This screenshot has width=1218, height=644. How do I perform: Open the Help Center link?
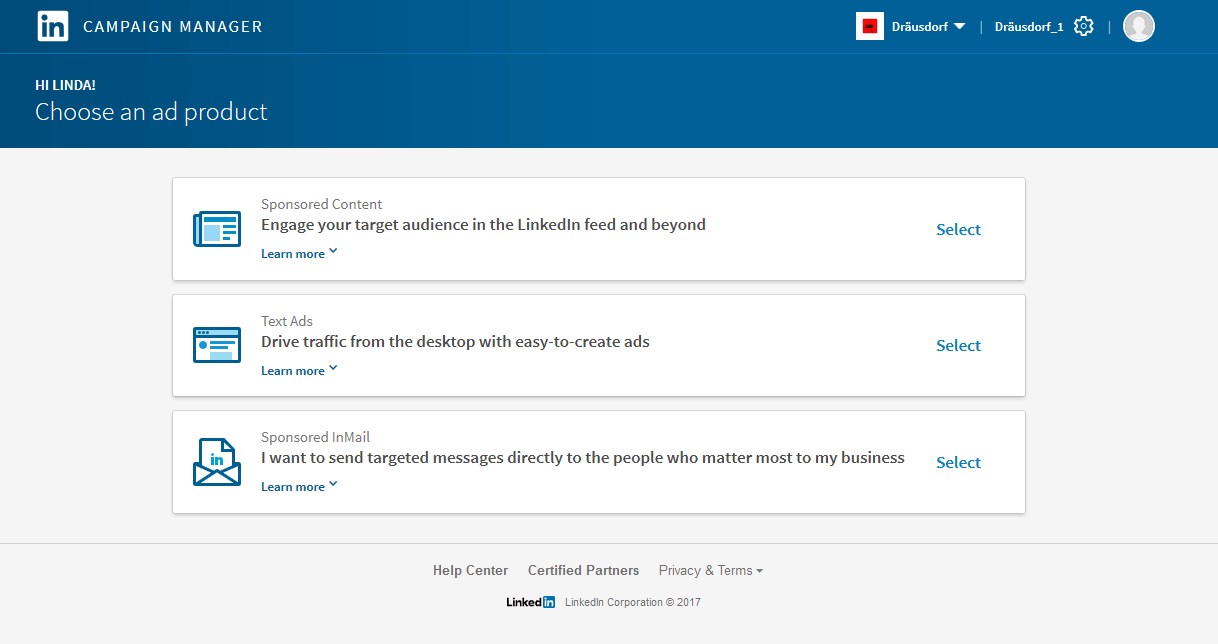click(470, 570)
